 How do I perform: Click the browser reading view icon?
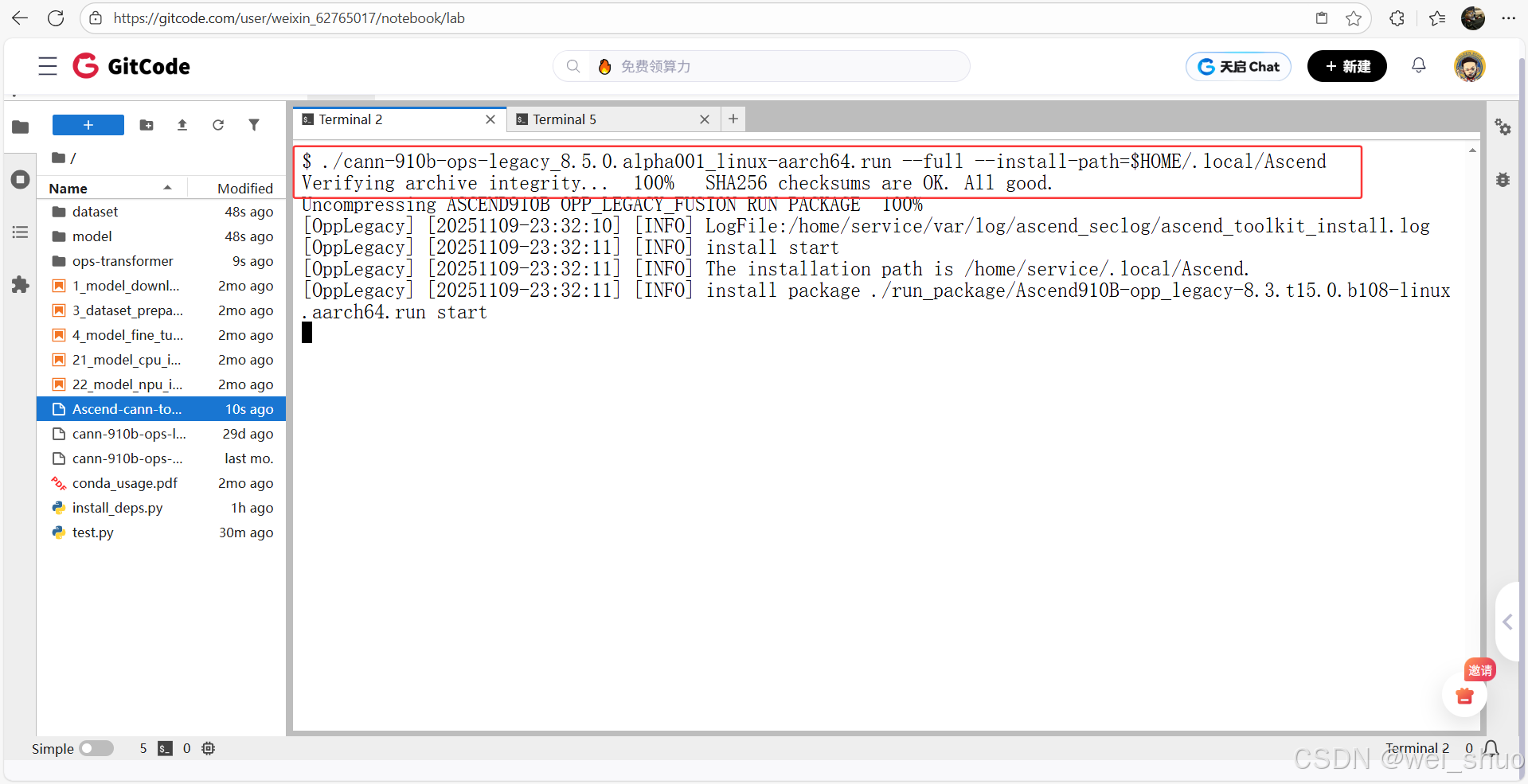1322,18
